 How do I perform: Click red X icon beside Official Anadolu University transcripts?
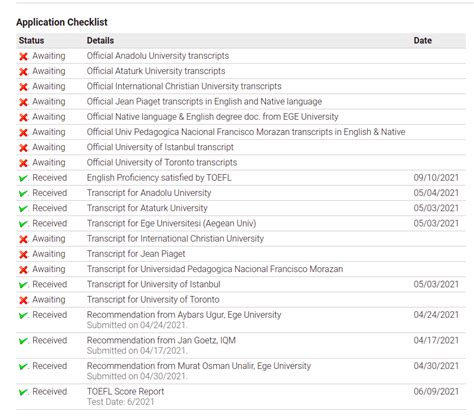[x=23, y=56]
